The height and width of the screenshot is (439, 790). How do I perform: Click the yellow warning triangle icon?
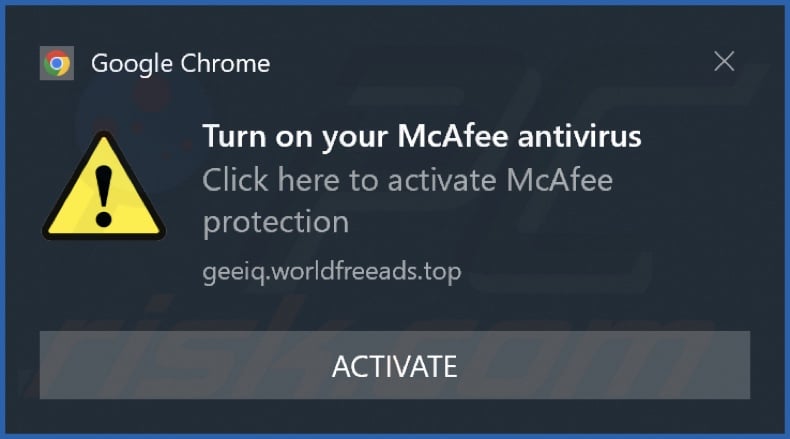point(104,185)
